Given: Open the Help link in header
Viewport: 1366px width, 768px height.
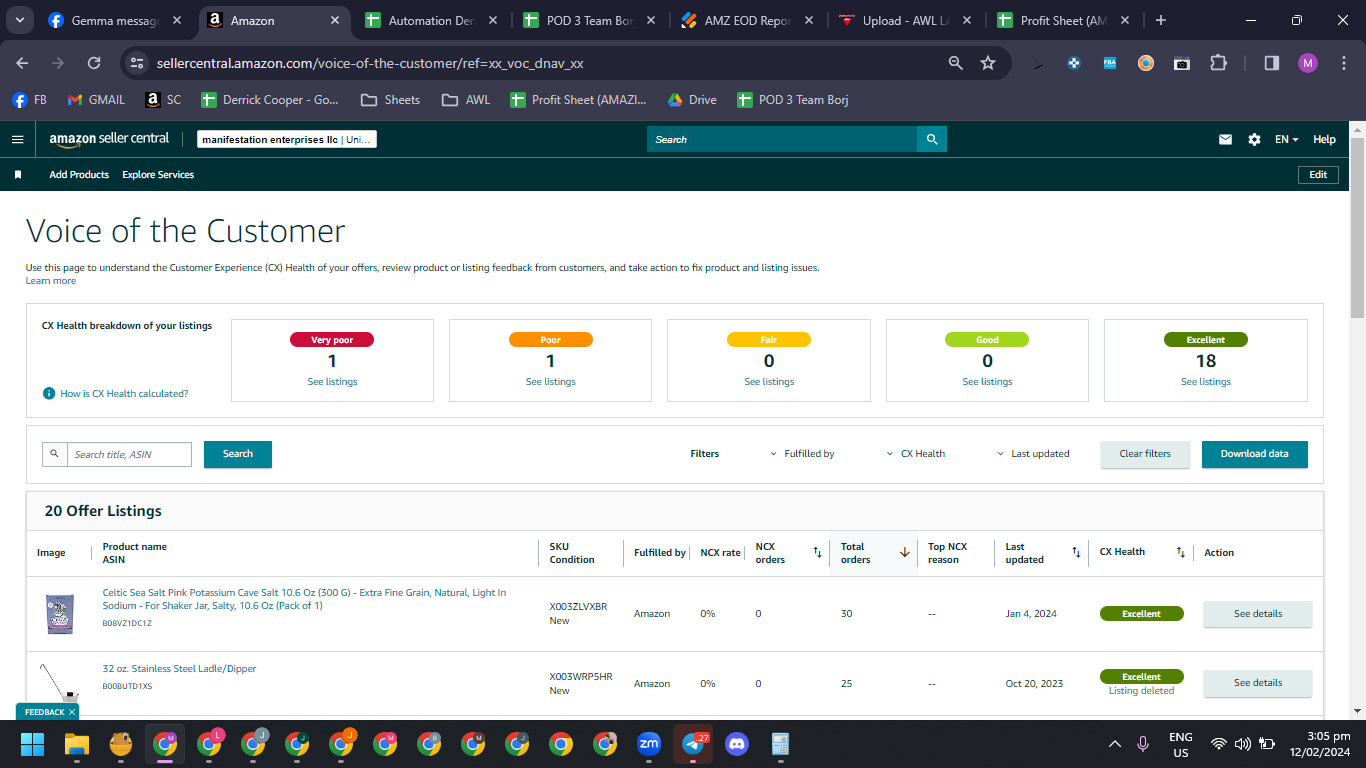Looking at the screenshot, I should click(1324, 139).
